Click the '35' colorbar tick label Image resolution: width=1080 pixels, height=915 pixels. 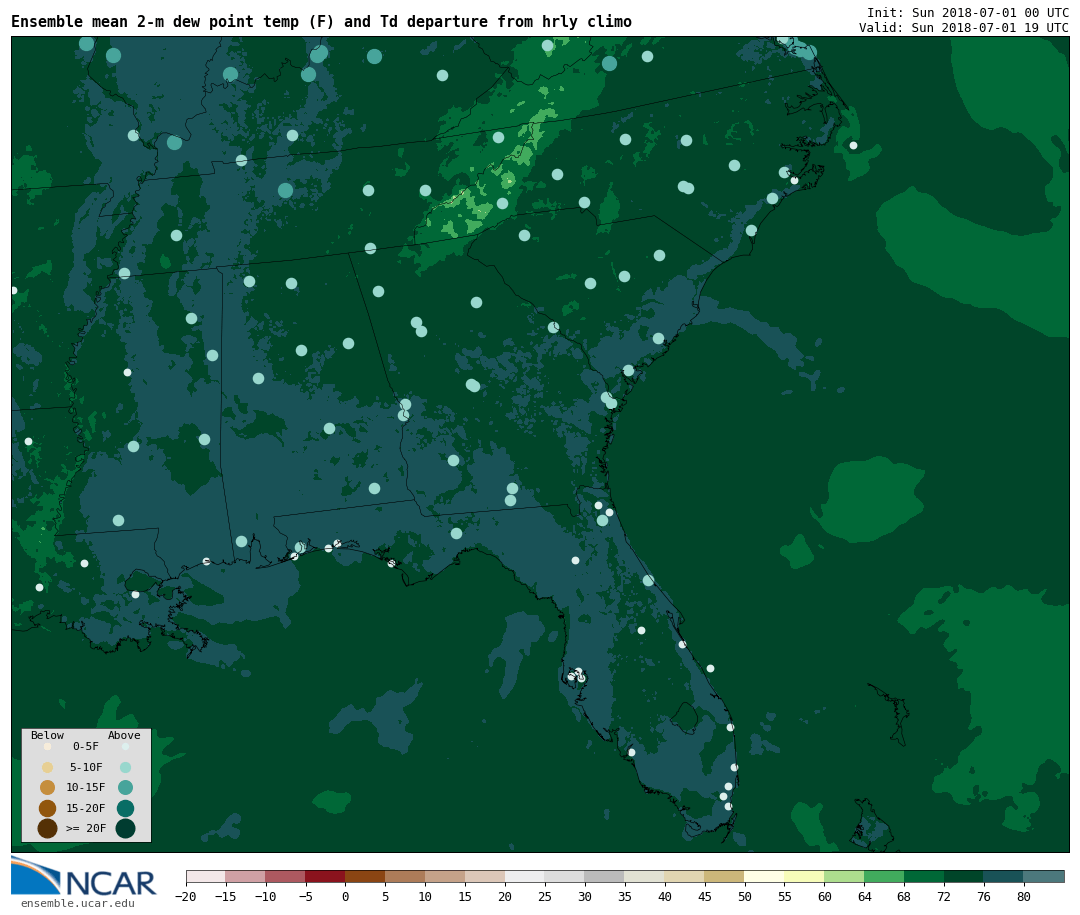click(x=625, y=897)
